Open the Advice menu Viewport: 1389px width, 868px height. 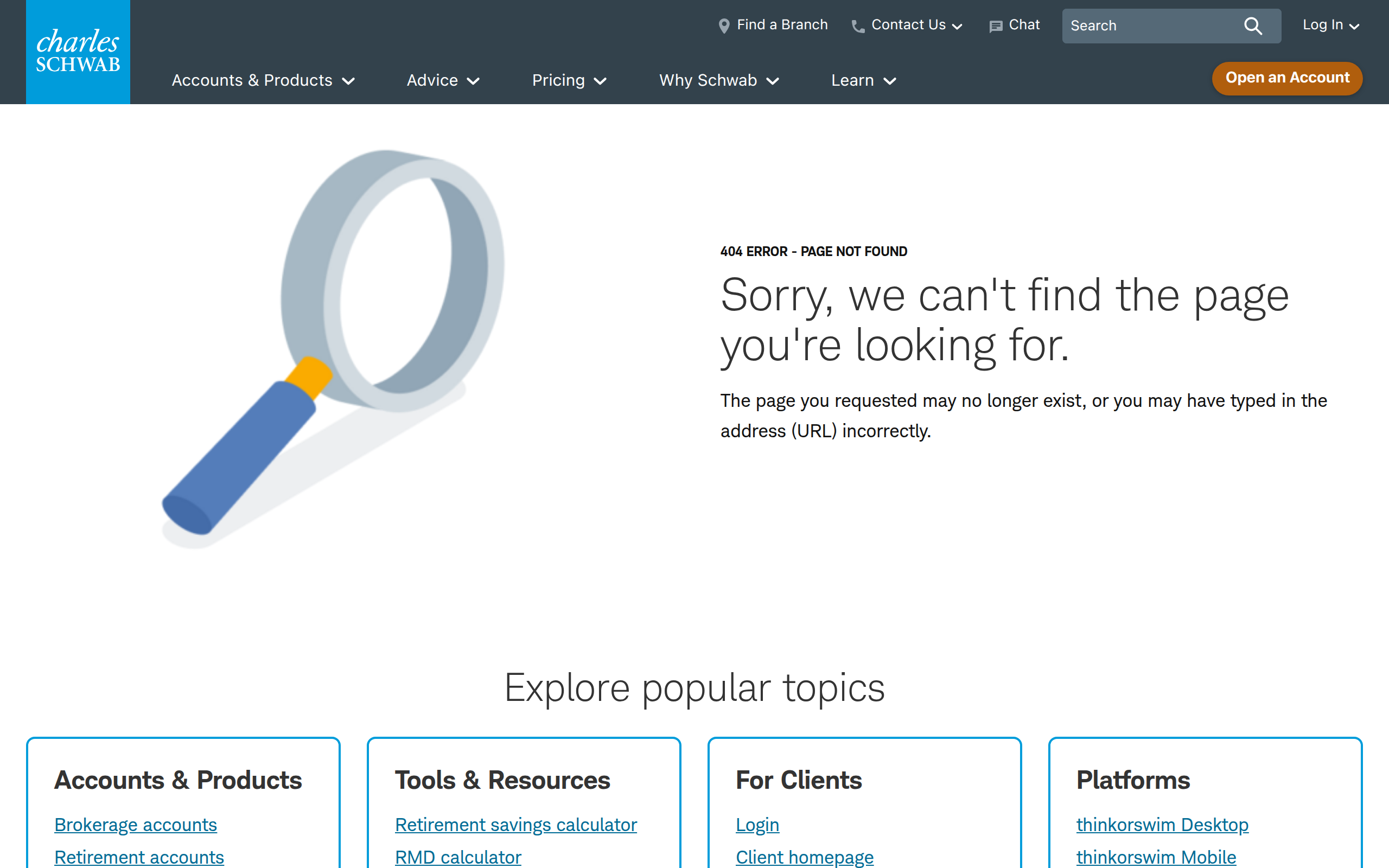(443, 80)
